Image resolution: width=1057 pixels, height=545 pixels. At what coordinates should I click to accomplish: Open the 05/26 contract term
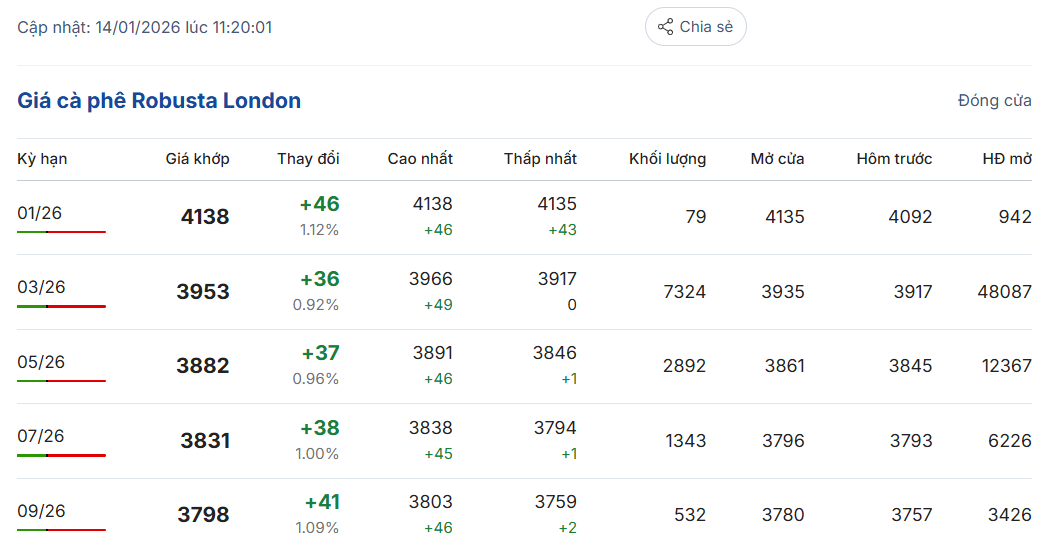point(41,362)
